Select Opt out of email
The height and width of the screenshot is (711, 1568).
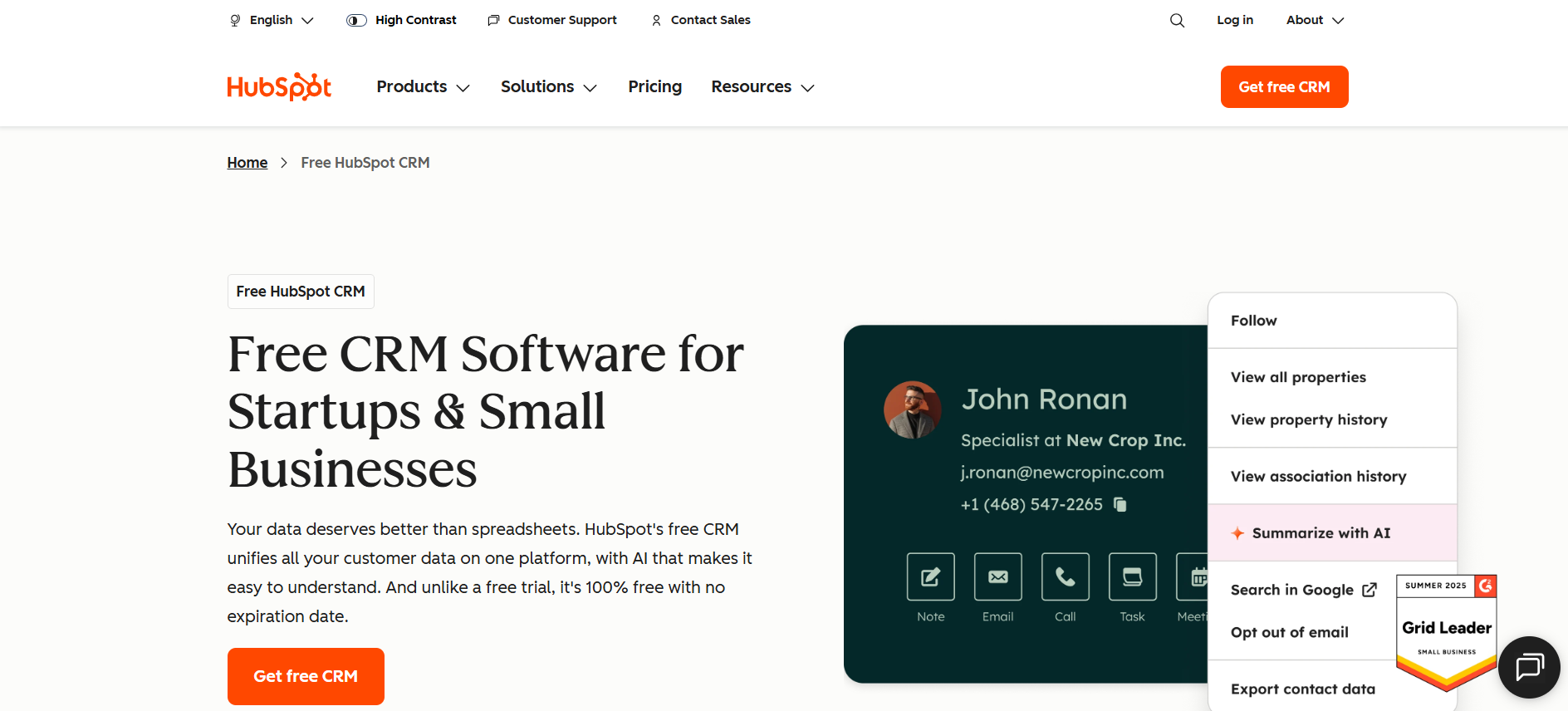1290,632
